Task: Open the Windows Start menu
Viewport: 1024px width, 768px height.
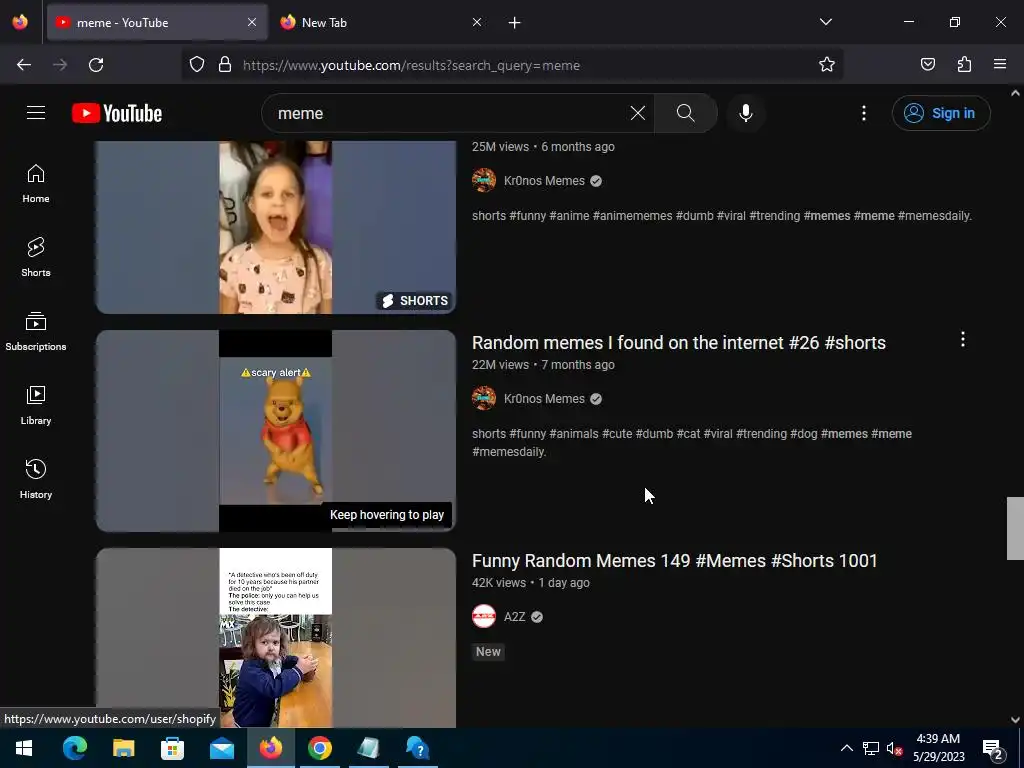Action: [x=24, y=748]
